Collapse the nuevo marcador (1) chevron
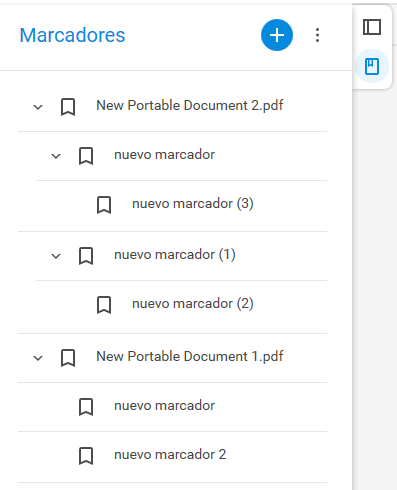397x490 pixels. tap(56, 256)
